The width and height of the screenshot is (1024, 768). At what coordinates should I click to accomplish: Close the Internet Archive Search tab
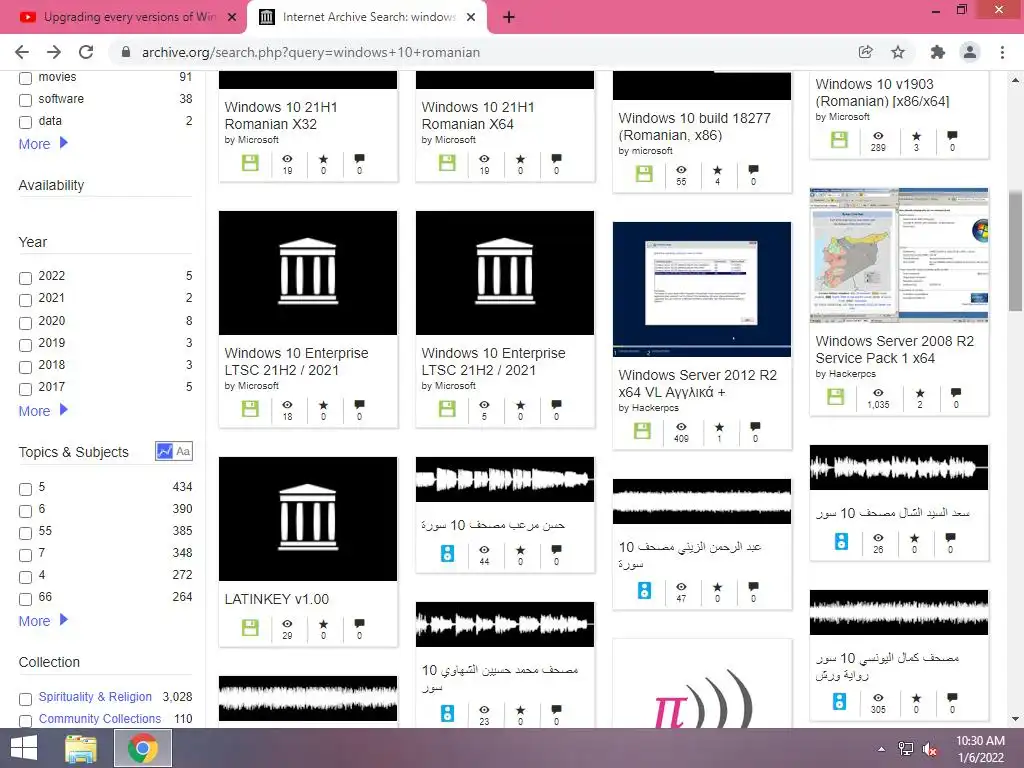(471, 18)
